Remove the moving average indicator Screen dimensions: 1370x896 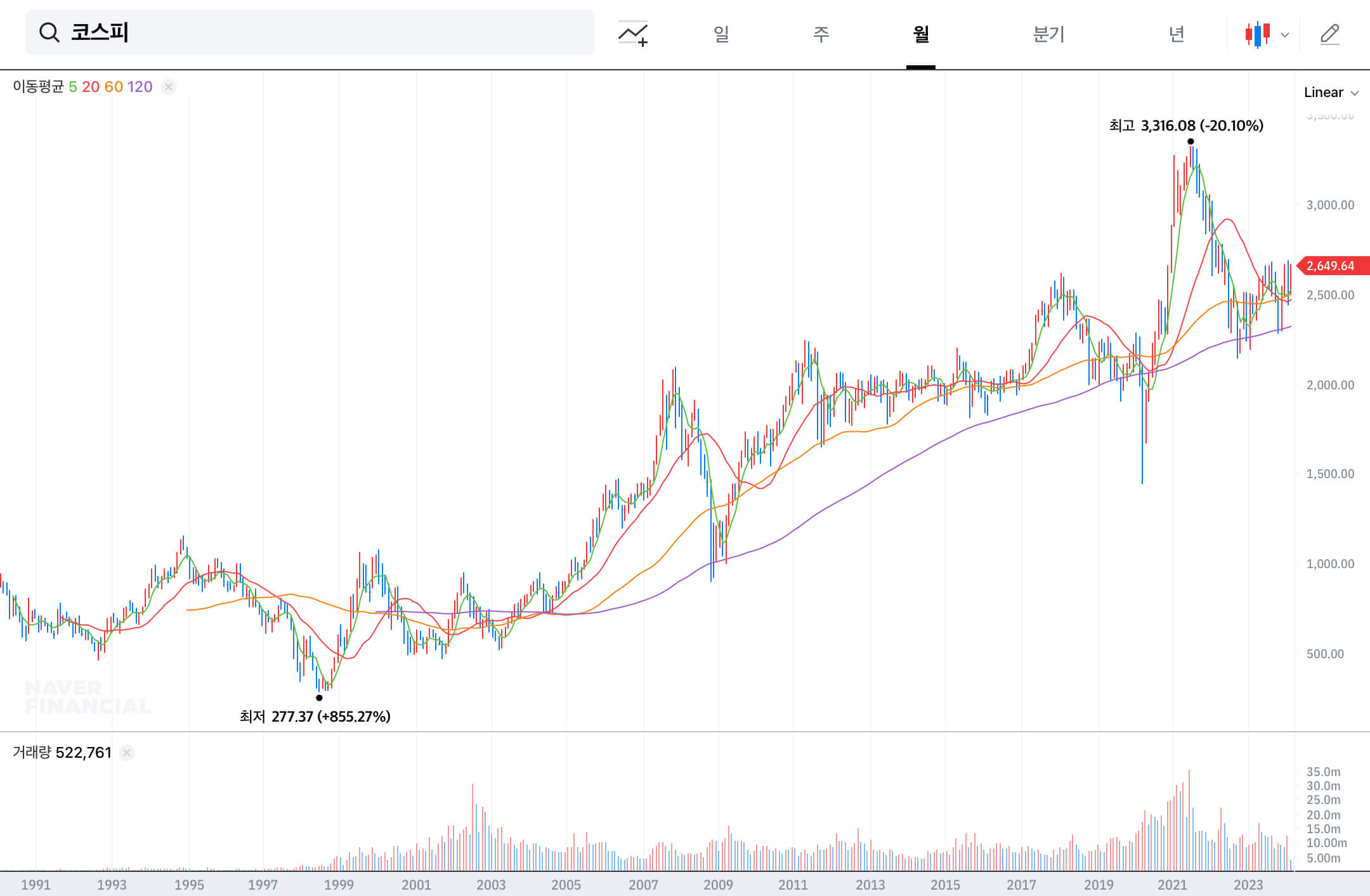click(169, 87)
